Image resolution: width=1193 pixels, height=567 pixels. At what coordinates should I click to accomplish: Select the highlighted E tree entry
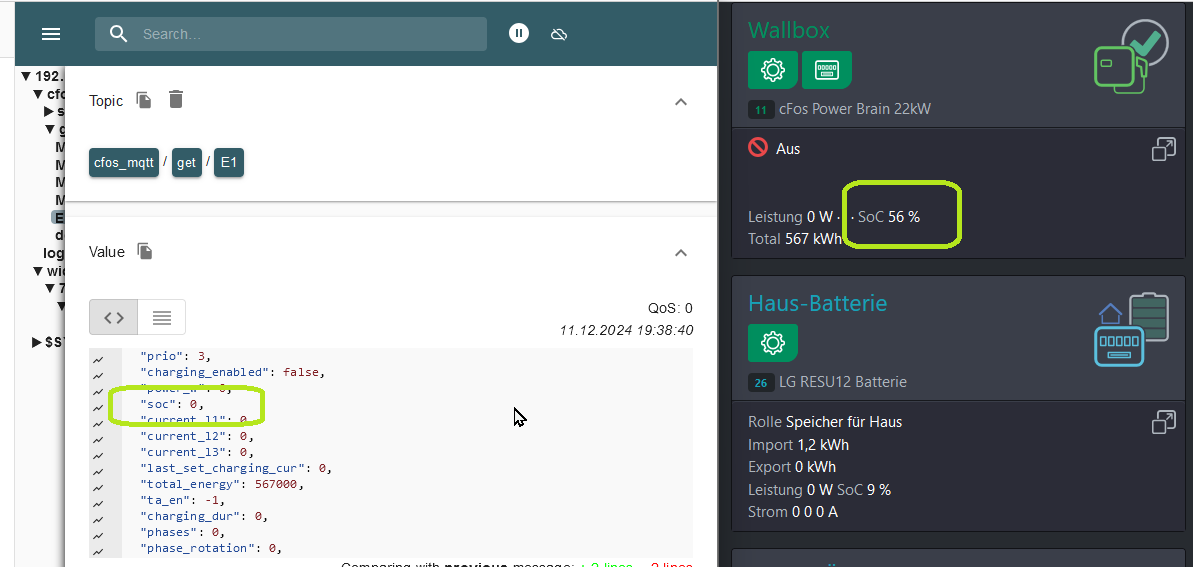click(59, 218)
